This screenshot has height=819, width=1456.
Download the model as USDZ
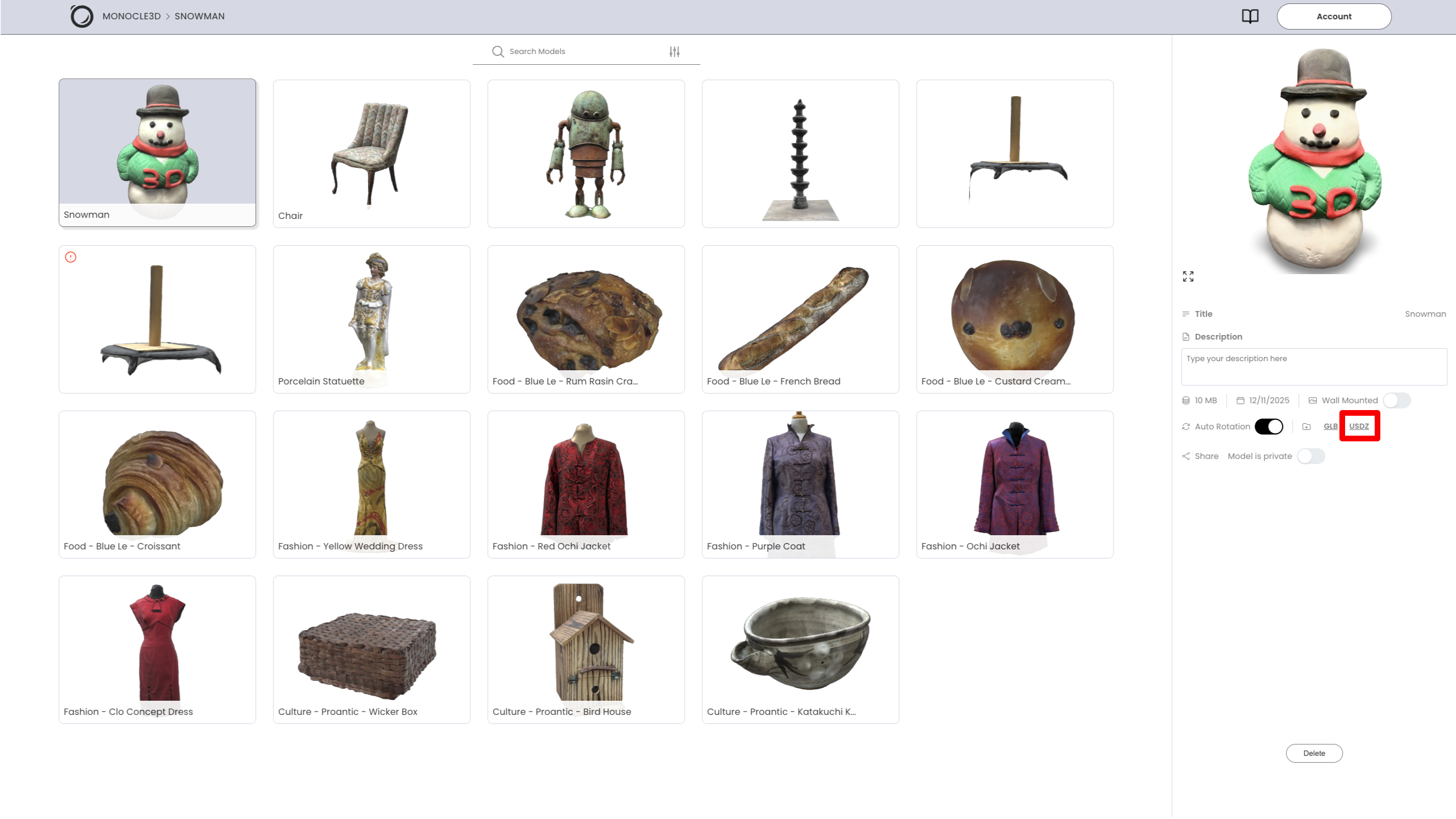click(x=1360, y=426)
